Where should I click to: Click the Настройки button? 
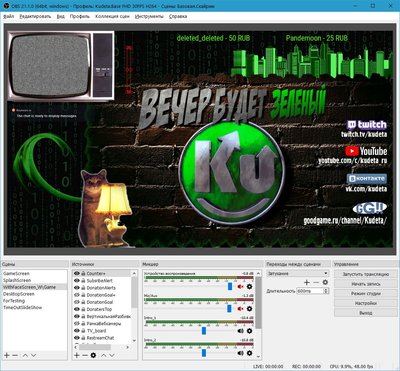pyautogui.click(x=366, y=303)
